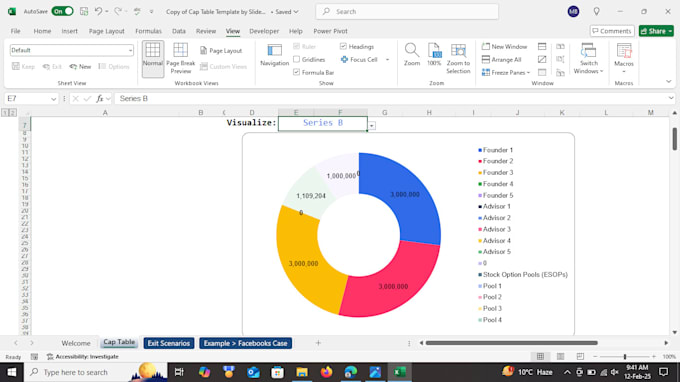The width and height of the screenshot is (680, 382).
Task: Launch Firefox from the taskbar
Action: point(326,372)
